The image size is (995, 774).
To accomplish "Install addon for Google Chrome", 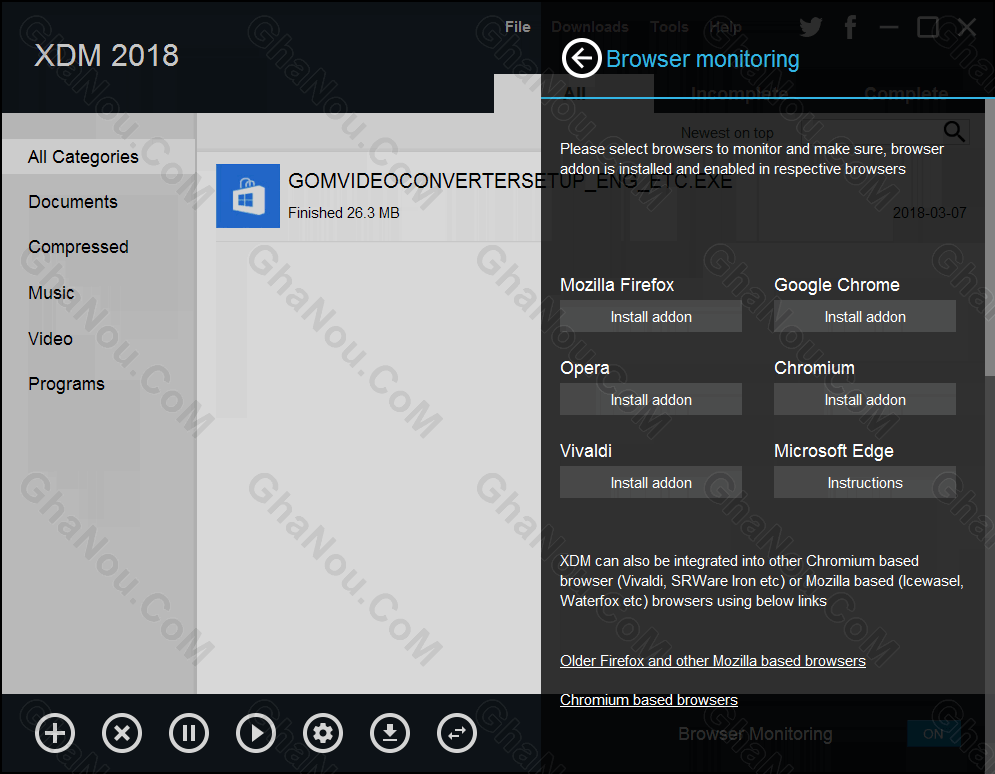I will pos(864,317).
